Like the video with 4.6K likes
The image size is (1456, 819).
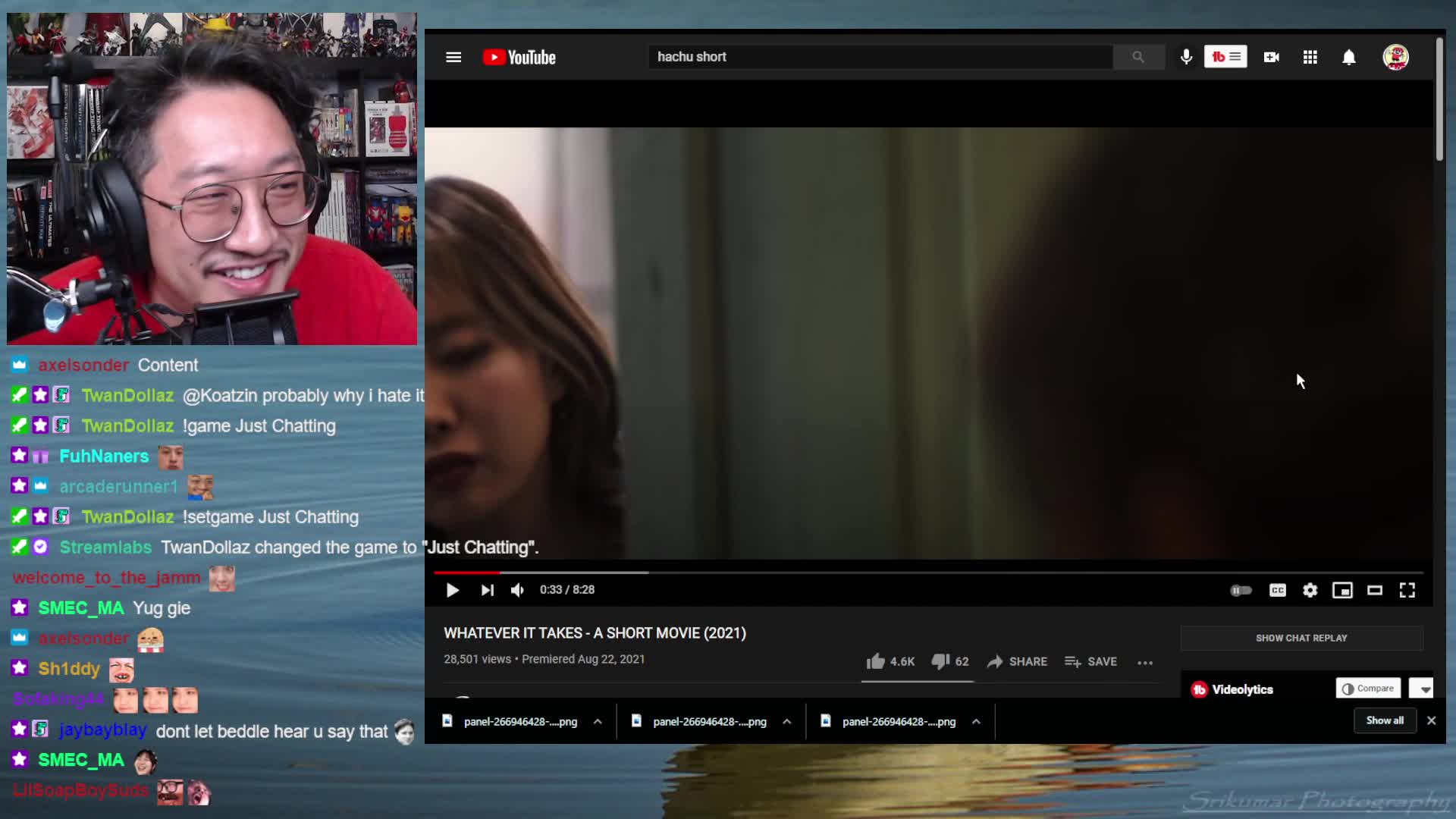tap(890, 661)
